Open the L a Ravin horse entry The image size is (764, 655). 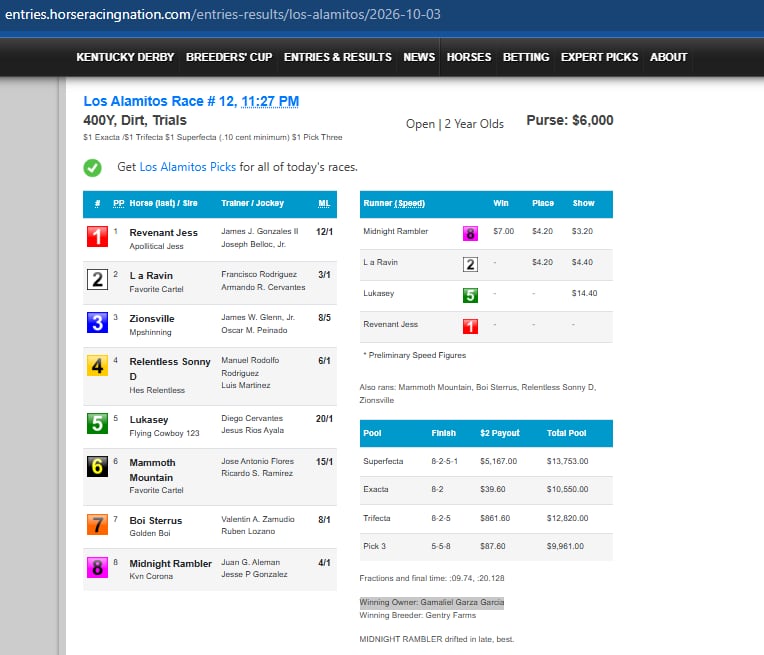[x=151, y=275]
